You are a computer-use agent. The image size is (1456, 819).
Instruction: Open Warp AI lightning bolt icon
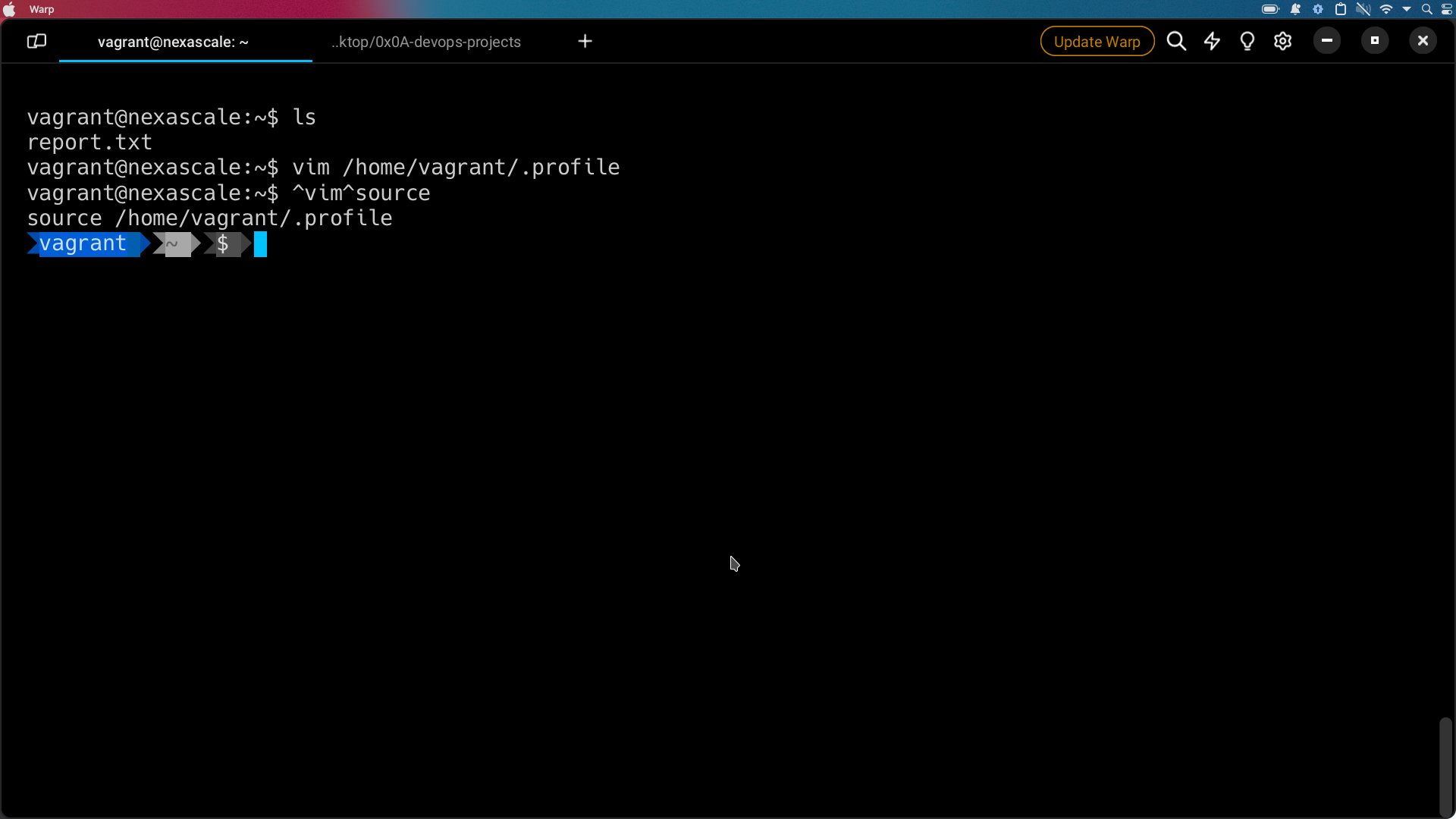click(x=1212, y=41)
